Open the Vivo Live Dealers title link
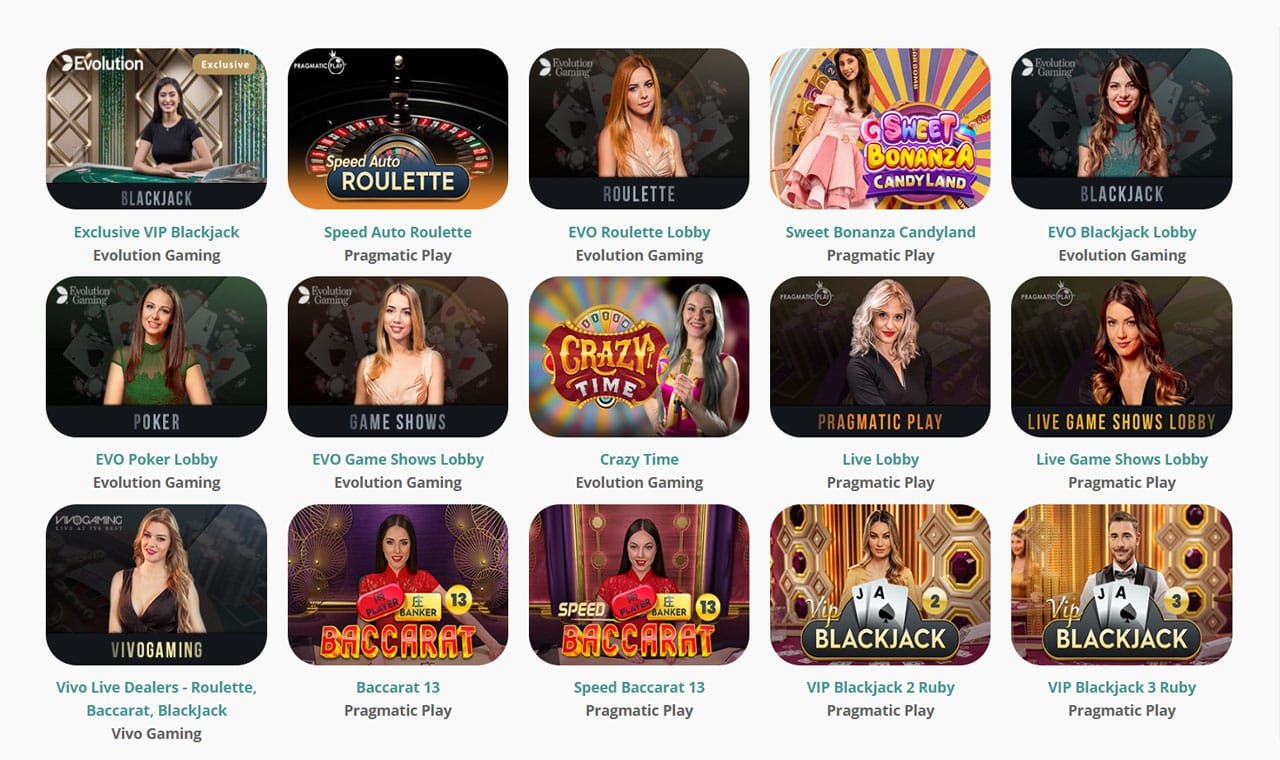 click(x=156, y=699)
